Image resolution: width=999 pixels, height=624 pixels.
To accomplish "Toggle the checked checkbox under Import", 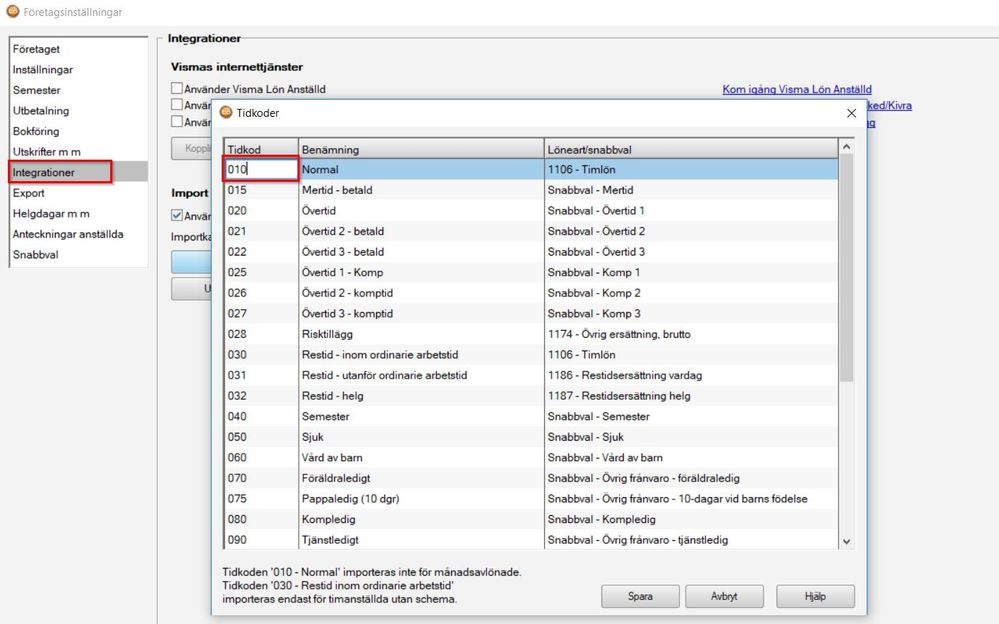I will [x=177, y=215].
